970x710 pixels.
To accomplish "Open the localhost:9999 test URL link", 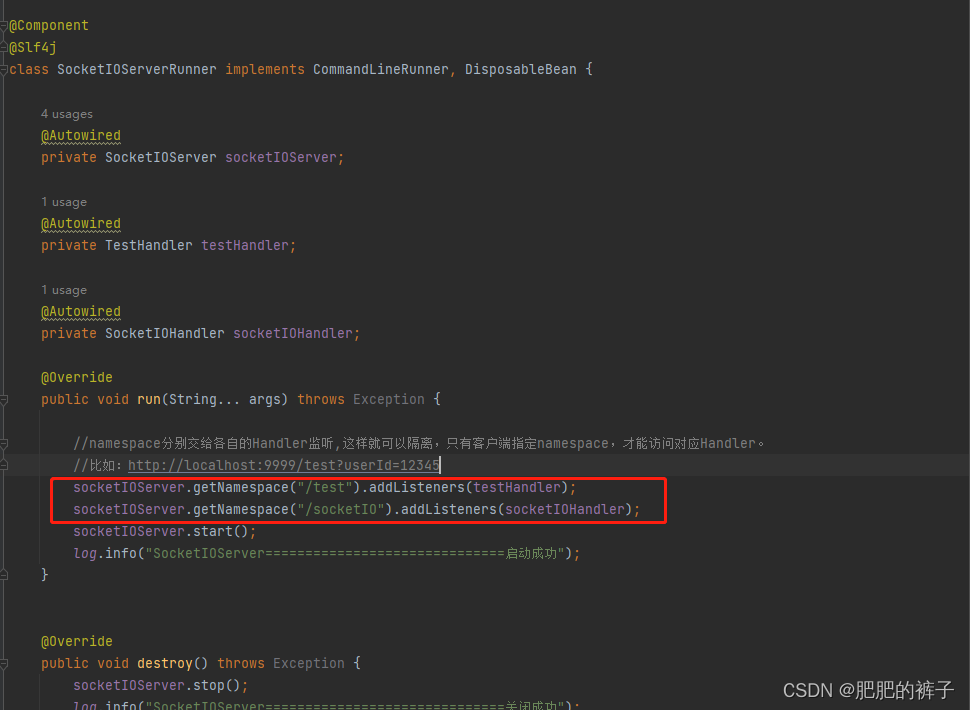I will [x=283, y=465].
